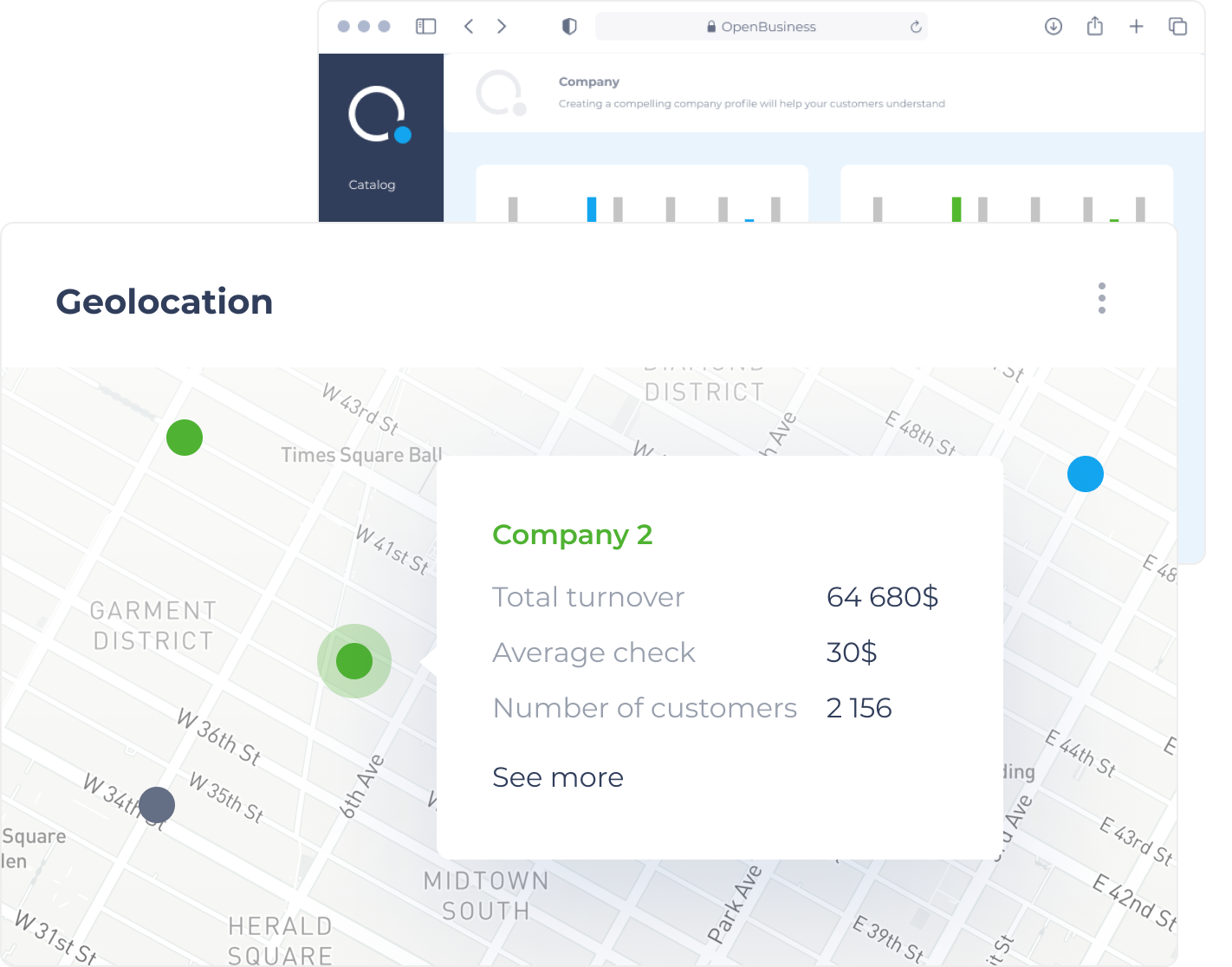This screenshot has width=1232, height=967.
Task: Open a new tab with plus icon
Action: (x=1137, y=26)
